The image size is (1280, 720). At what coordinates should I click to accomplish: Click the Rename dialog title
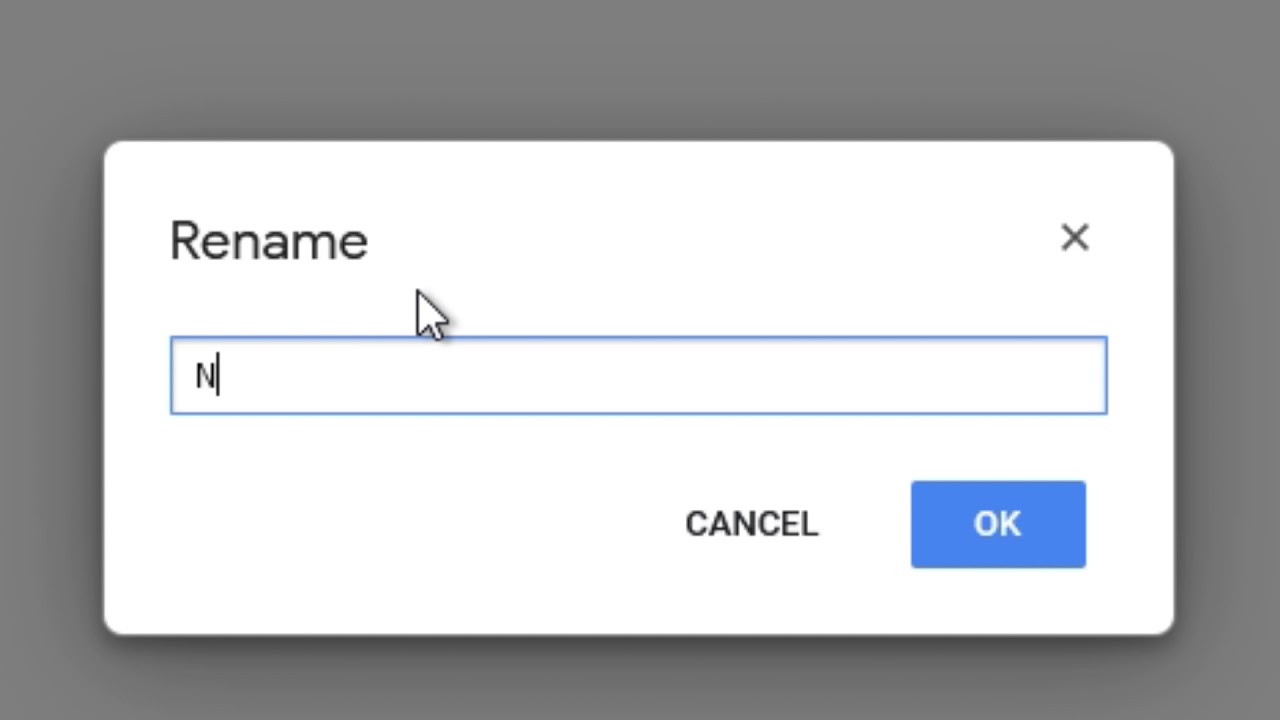269,242
